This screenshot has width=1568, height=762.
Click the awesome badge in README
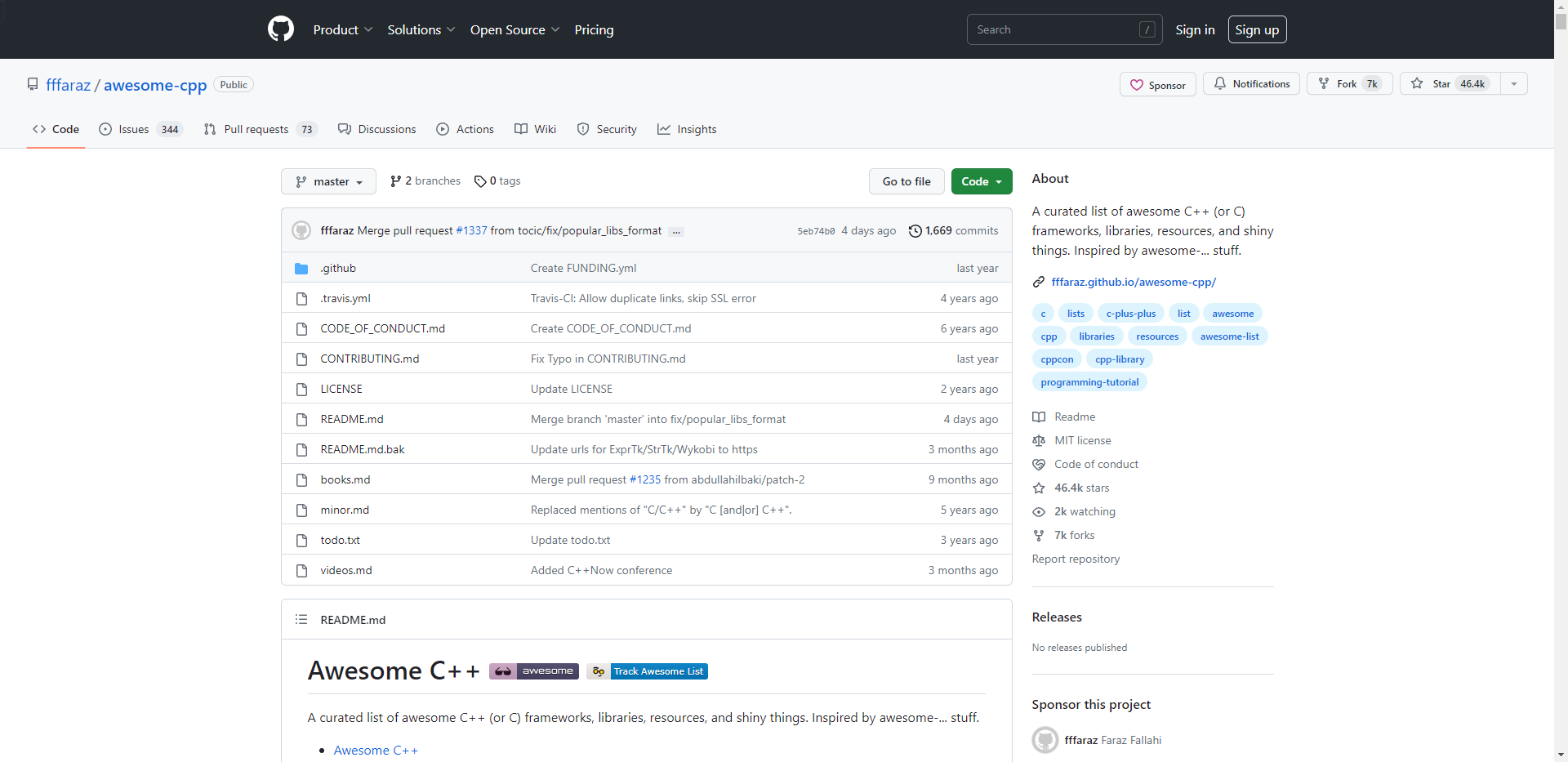(534, 671)
